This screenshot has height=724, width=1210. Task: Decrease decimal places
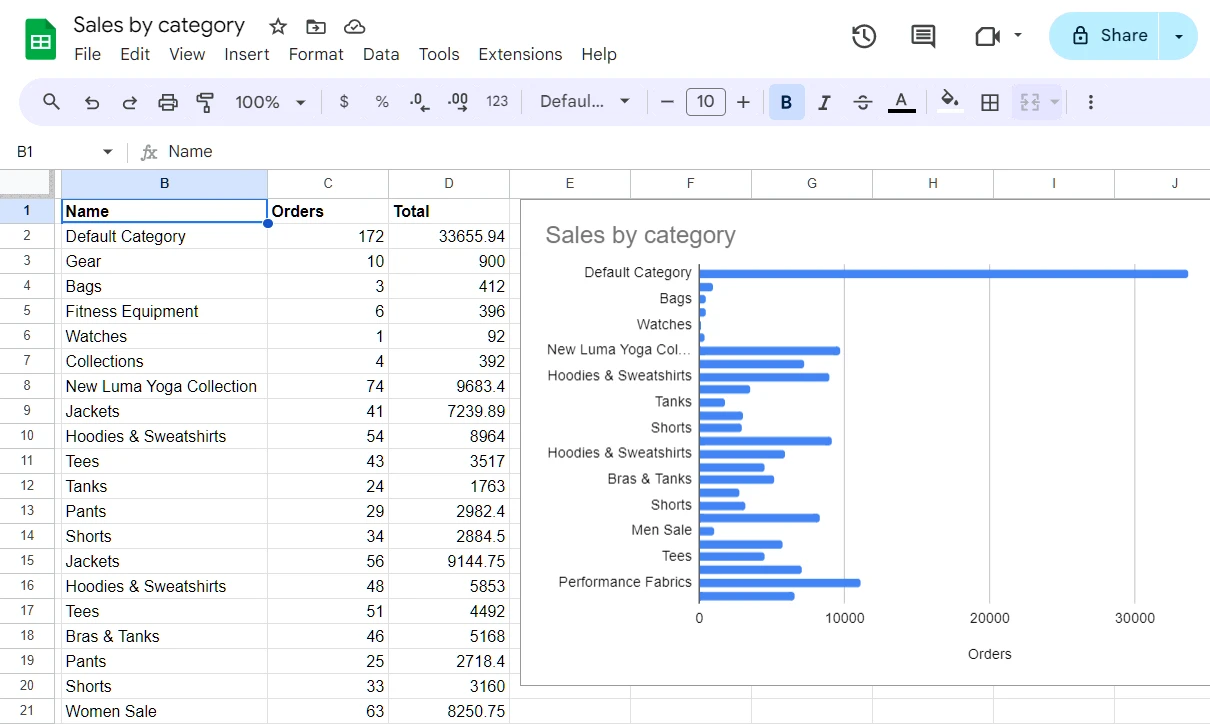418,101
